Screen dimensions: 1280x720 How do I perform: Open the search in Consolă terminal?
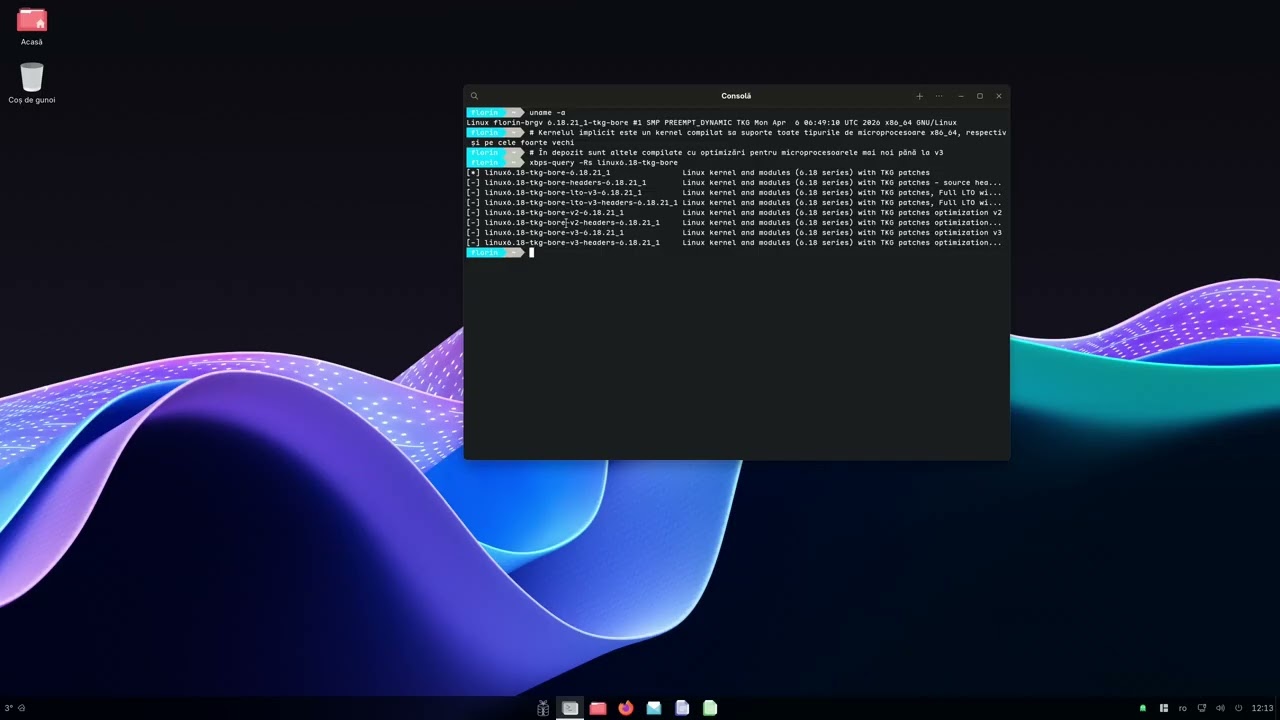474,96
